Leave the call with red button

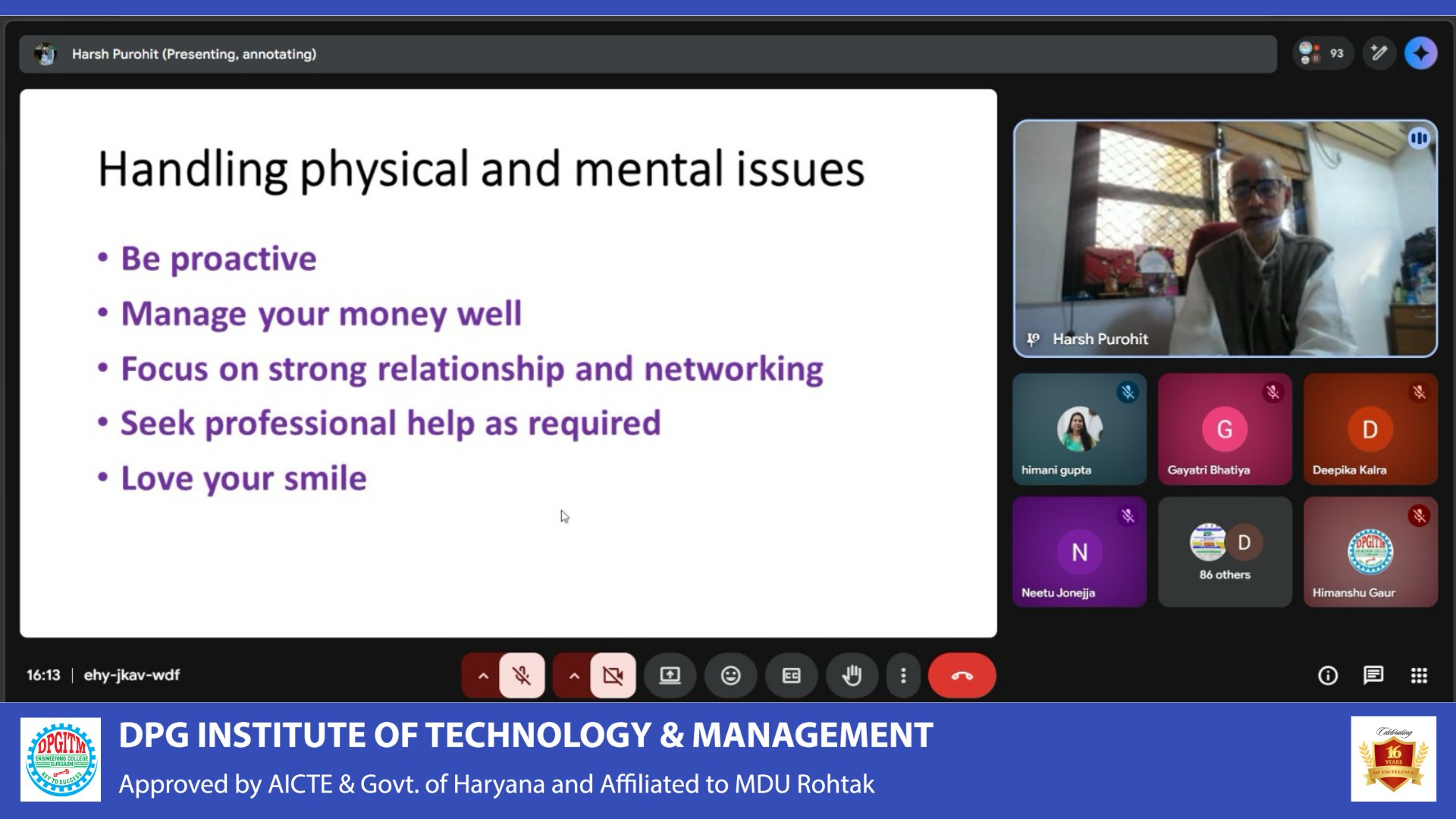coord(962,675)
